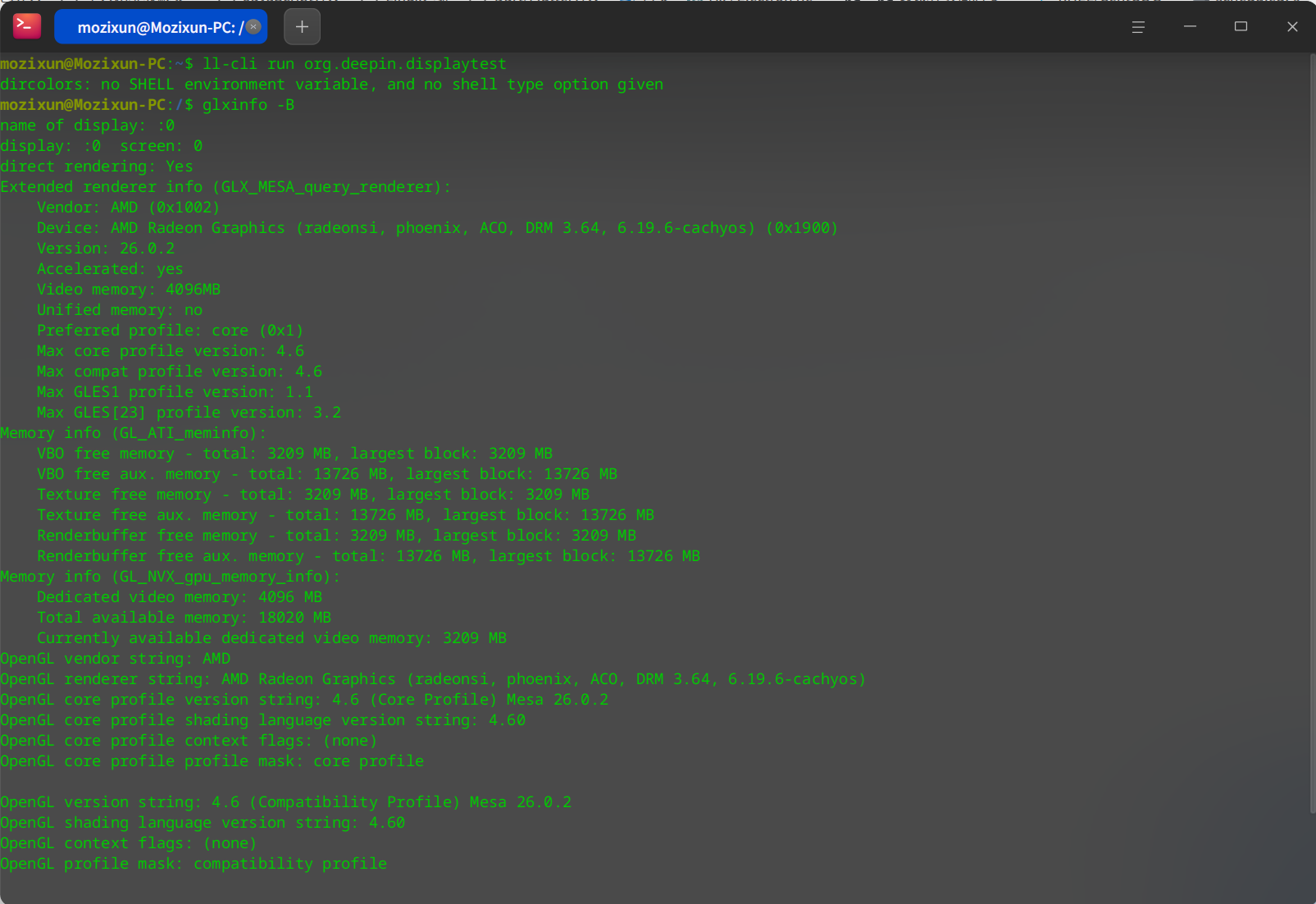Screen dimensions: 1316x904
Task: Click the 'Memory info (GL_ATI_meminfo)' heading
Action: (x=134, y=433)
